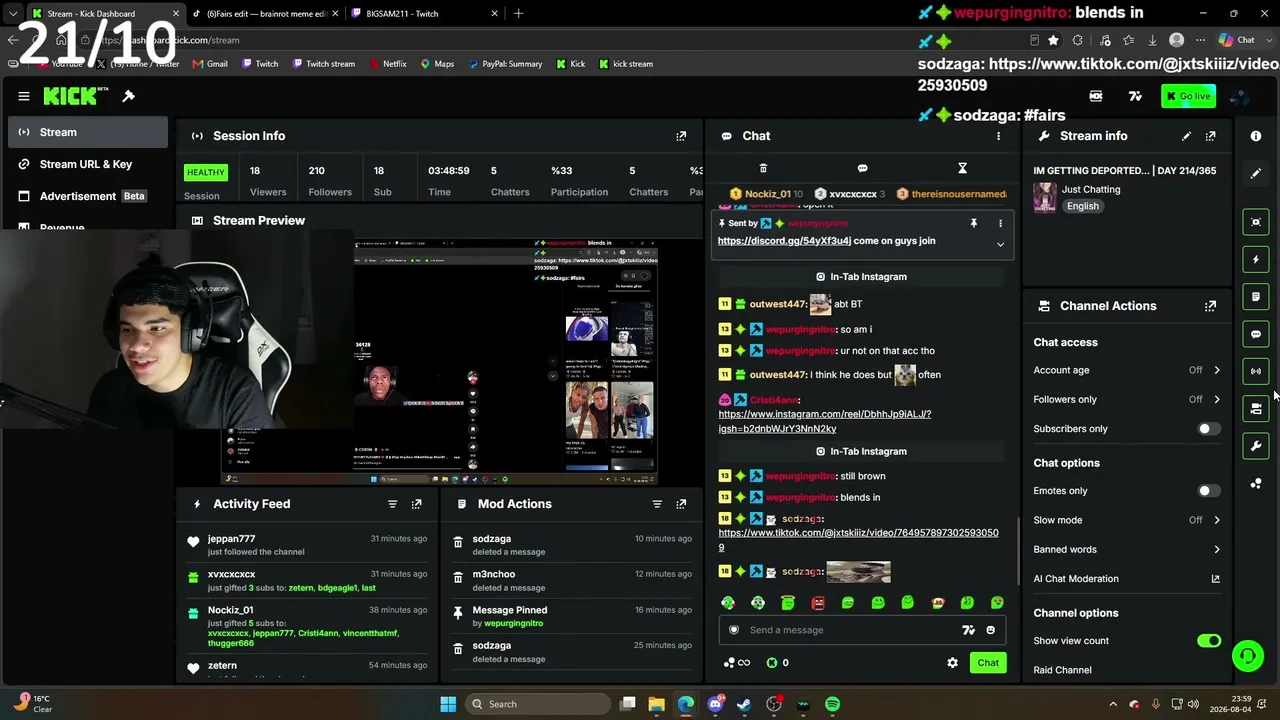Click the pencil icon in right sidebar
The height and width of the screenshot is (720, 1280).
[1256, 173]
